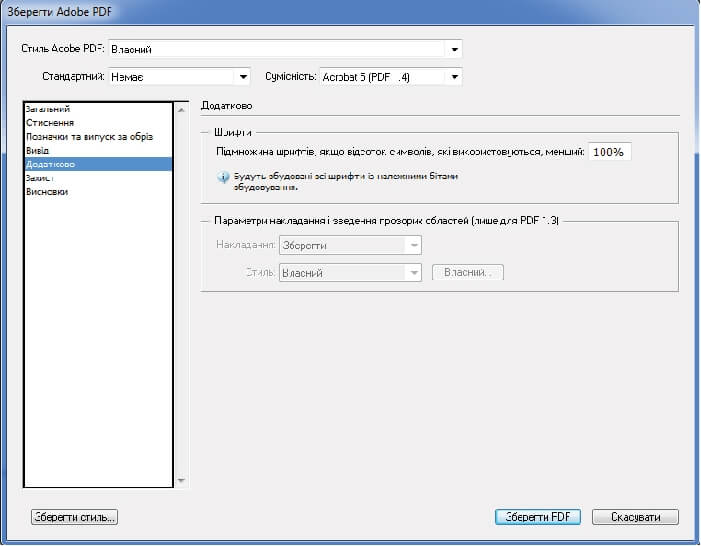Open the Захист settings category
This screenshot has height=546, width=701.
click(40, 177)
